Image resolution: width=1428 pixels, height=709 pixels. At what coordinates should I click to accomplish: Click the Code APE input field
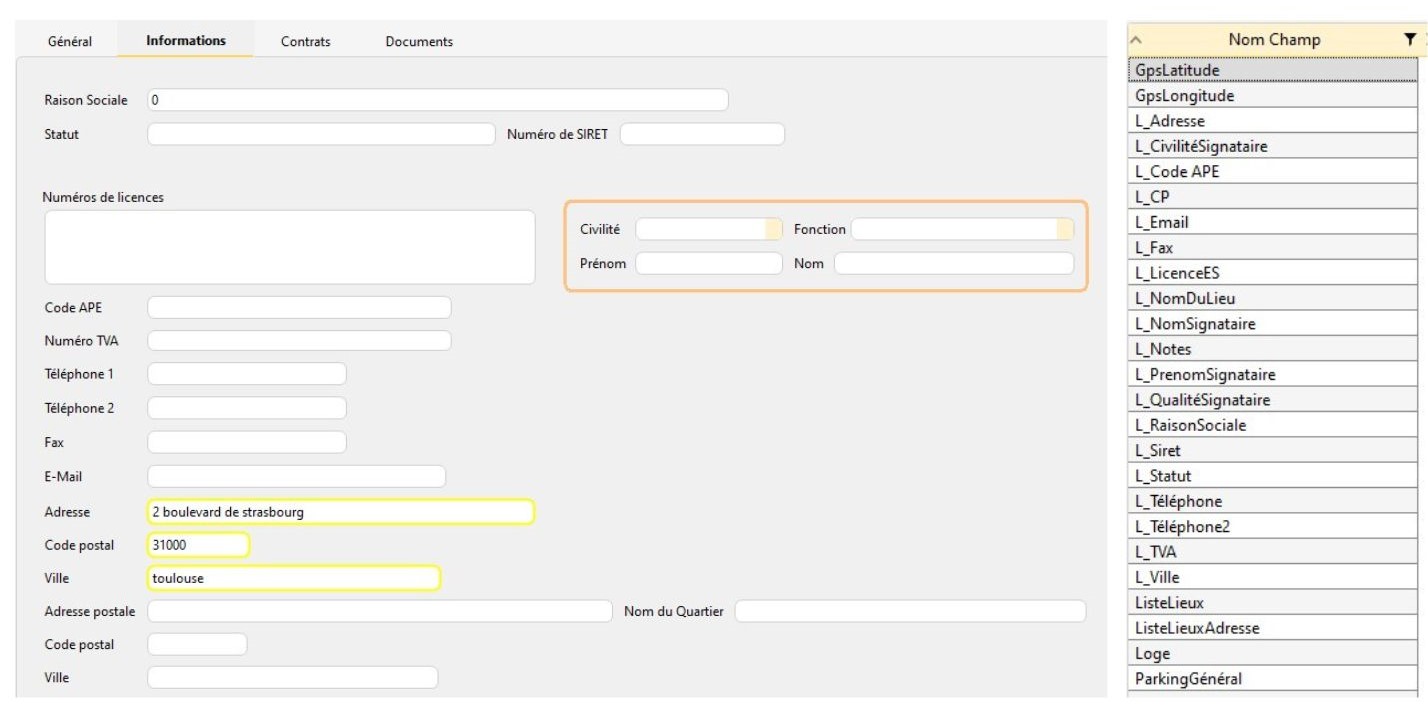[299, 308]
